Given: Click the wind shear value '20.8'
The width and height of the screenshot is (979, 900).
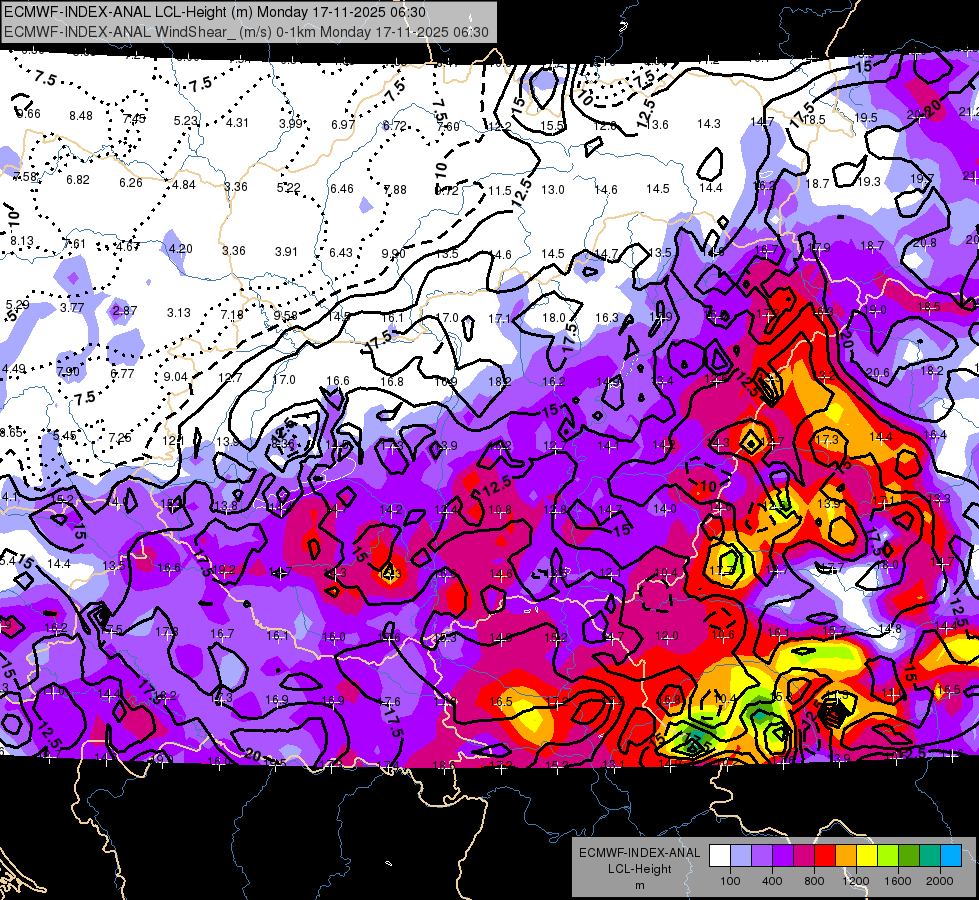Looking at the screenshot, I should click(924, 242).
